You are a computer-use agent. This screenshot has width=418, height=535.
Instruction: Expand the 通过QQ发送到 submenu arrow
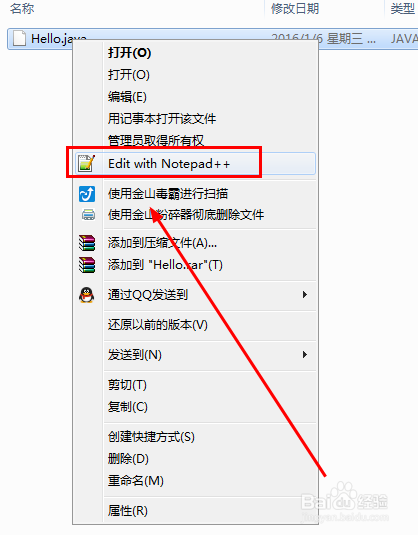click(305, 294)
